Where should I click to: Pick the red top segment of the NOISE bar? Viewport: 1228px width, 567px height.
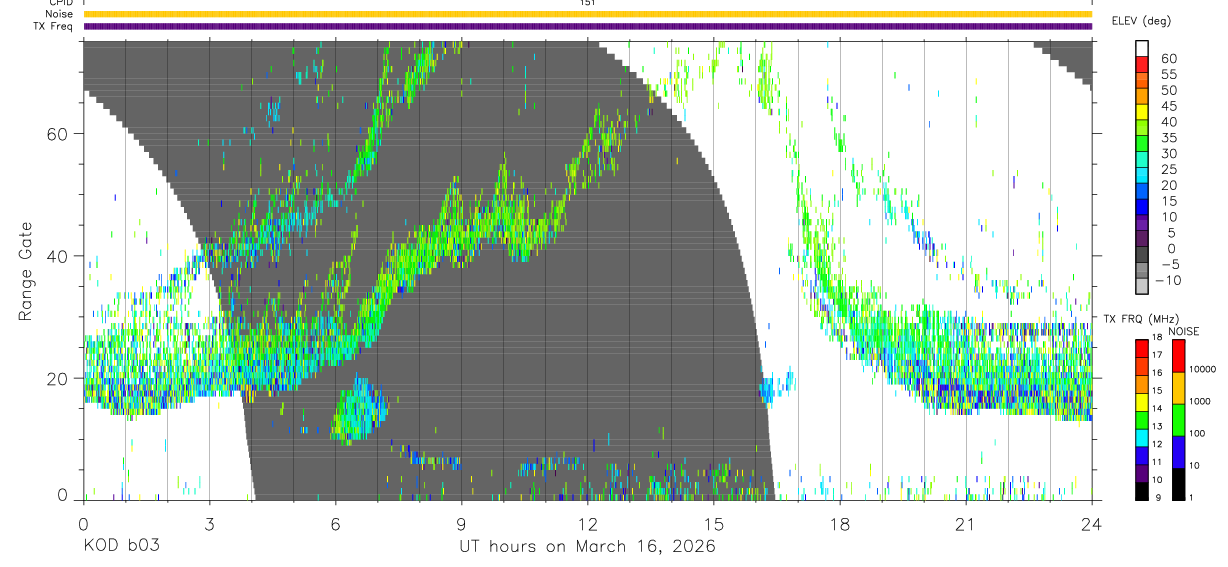click(x=1178, y=356)
